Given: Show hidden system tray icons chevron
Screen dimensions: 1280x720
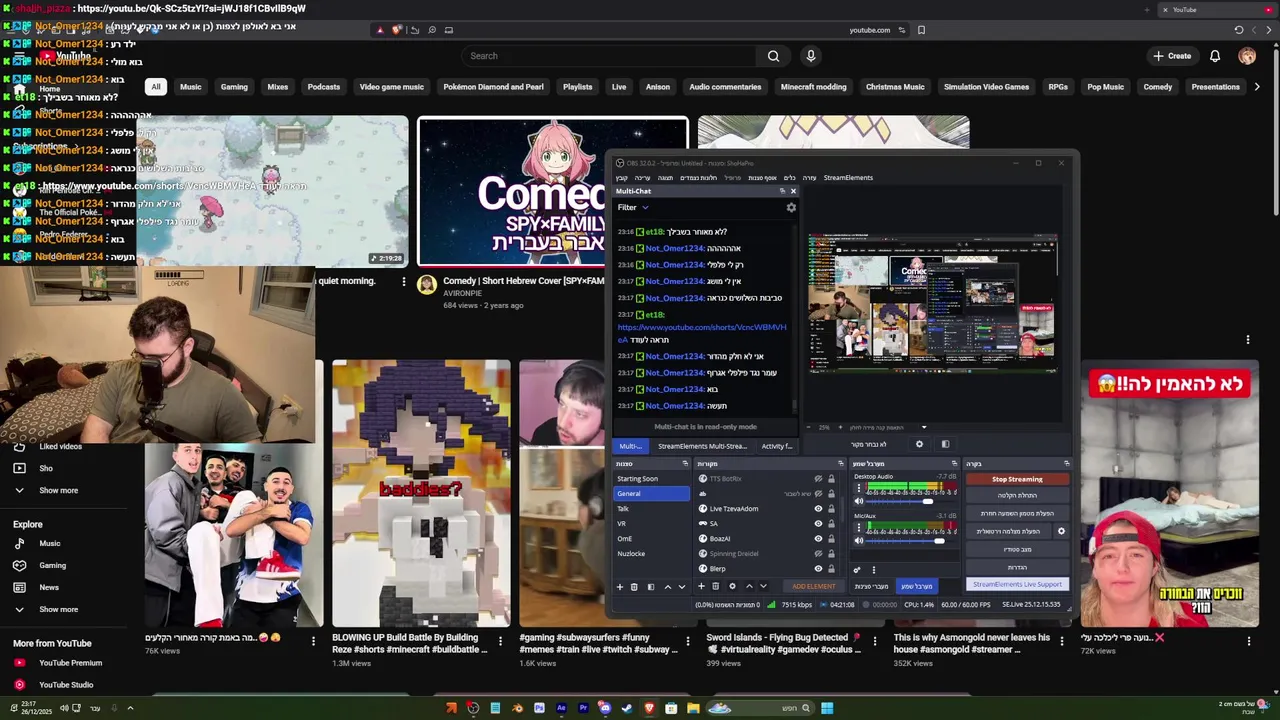Looking at the screenshot, I should (130, 708).
